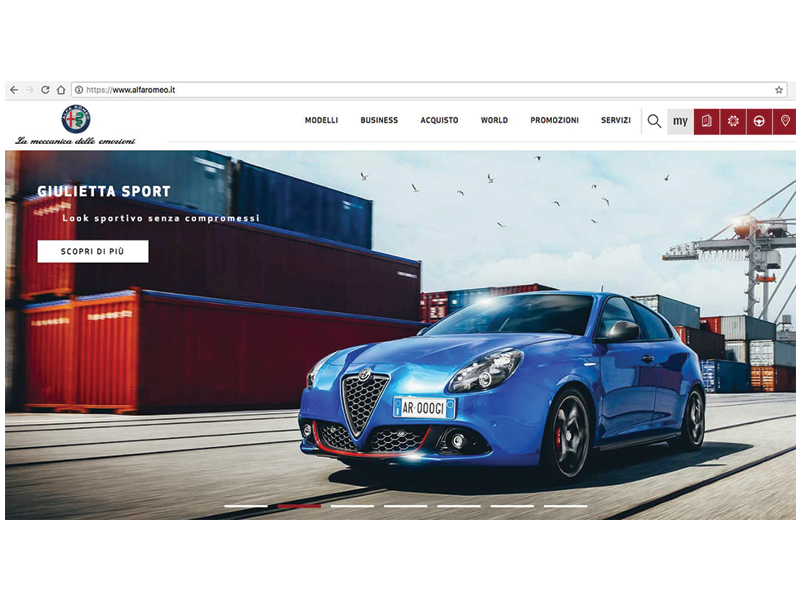The width and height of the screenshot is (800, 600).
Task: View site info icon in address bar
Action: tap(78, 90)
